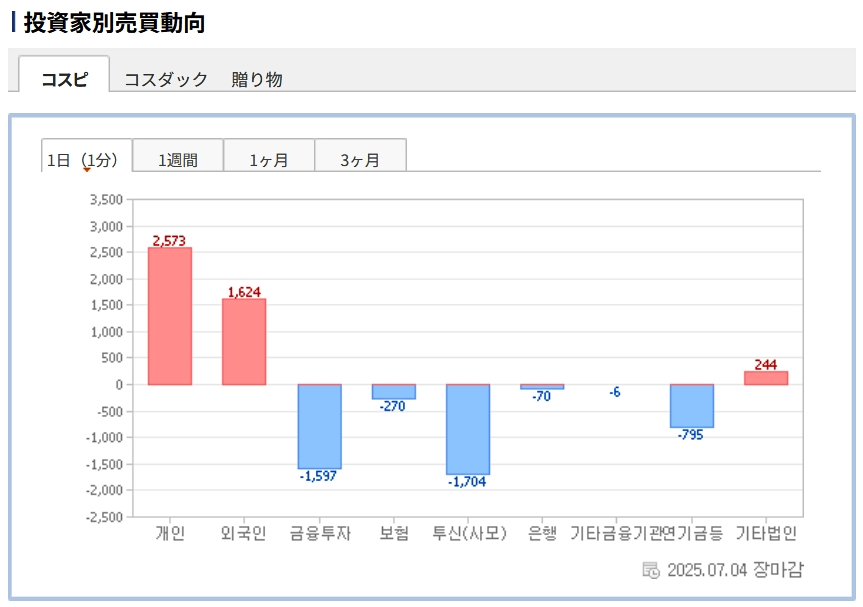This screenshot has height=607, width=863.
Task: Open the 贈り物 tab
Action: [257, 79]
